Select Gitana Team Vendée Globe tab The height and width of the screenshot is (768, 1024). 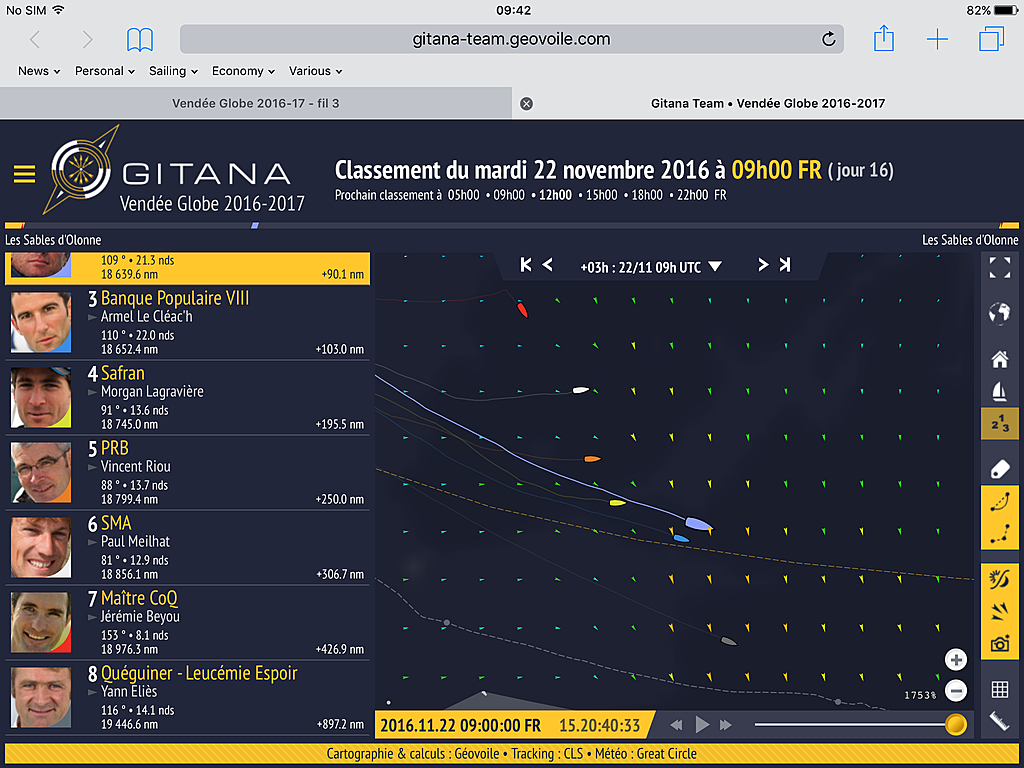pyautogui.click(x=768, y=103)
